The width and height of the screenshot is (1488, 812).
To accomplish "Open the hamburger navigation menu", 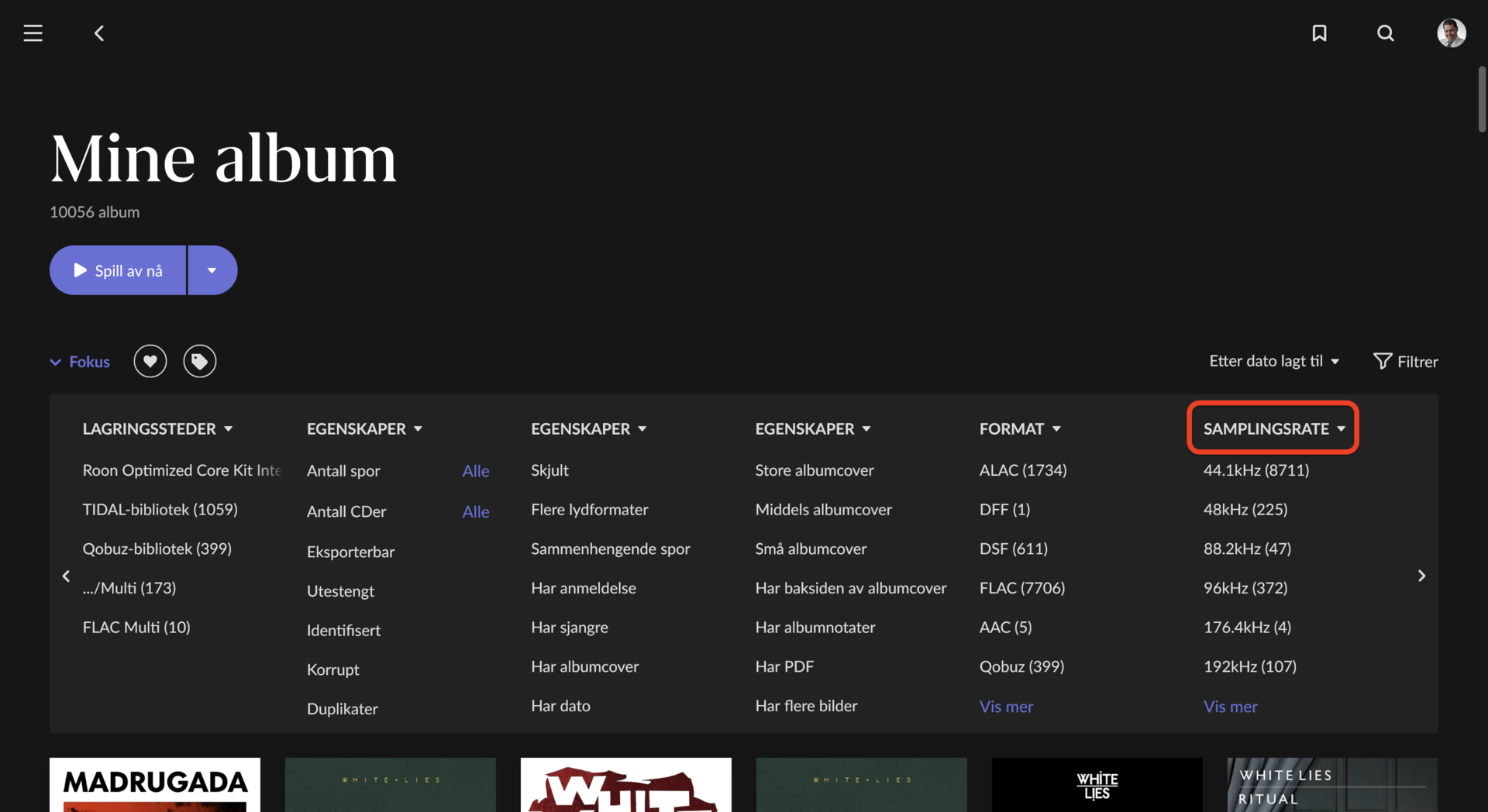I will [x=33, y=33].
